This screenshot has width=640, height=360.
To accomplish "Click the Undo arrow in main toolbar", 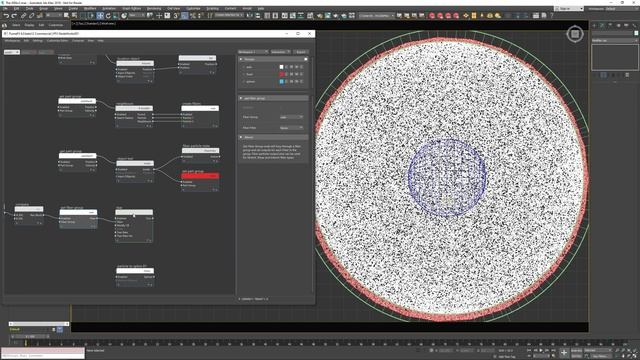I will click(x=6, y=16).
